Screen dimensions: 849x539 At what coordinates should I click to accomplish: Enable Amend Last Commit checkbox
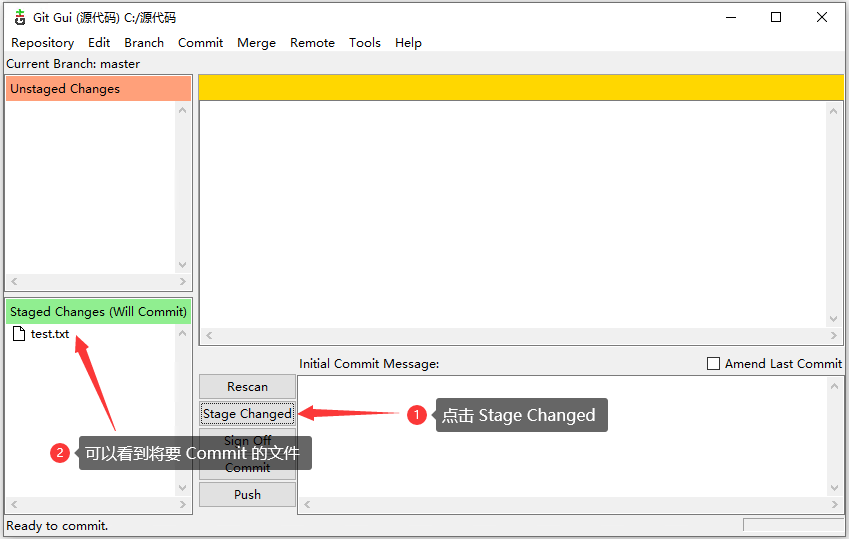point(714,363)
